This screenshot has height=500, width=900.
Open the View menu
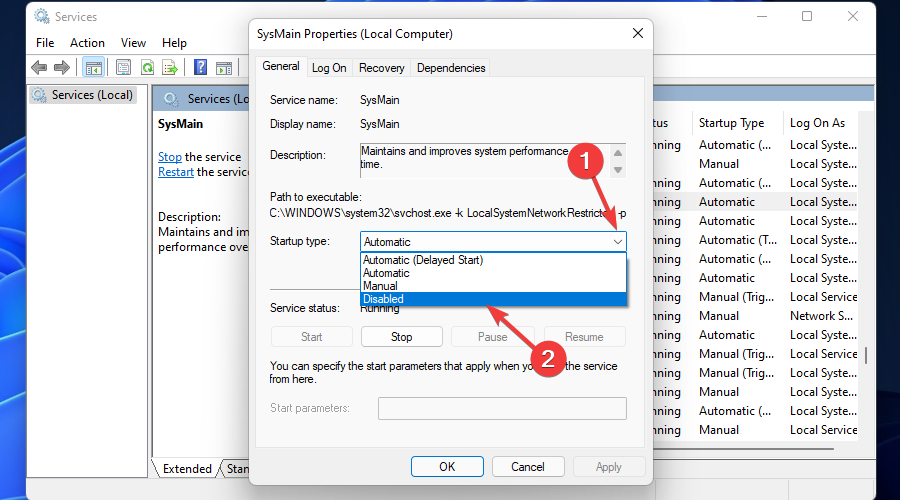[133, 42]
